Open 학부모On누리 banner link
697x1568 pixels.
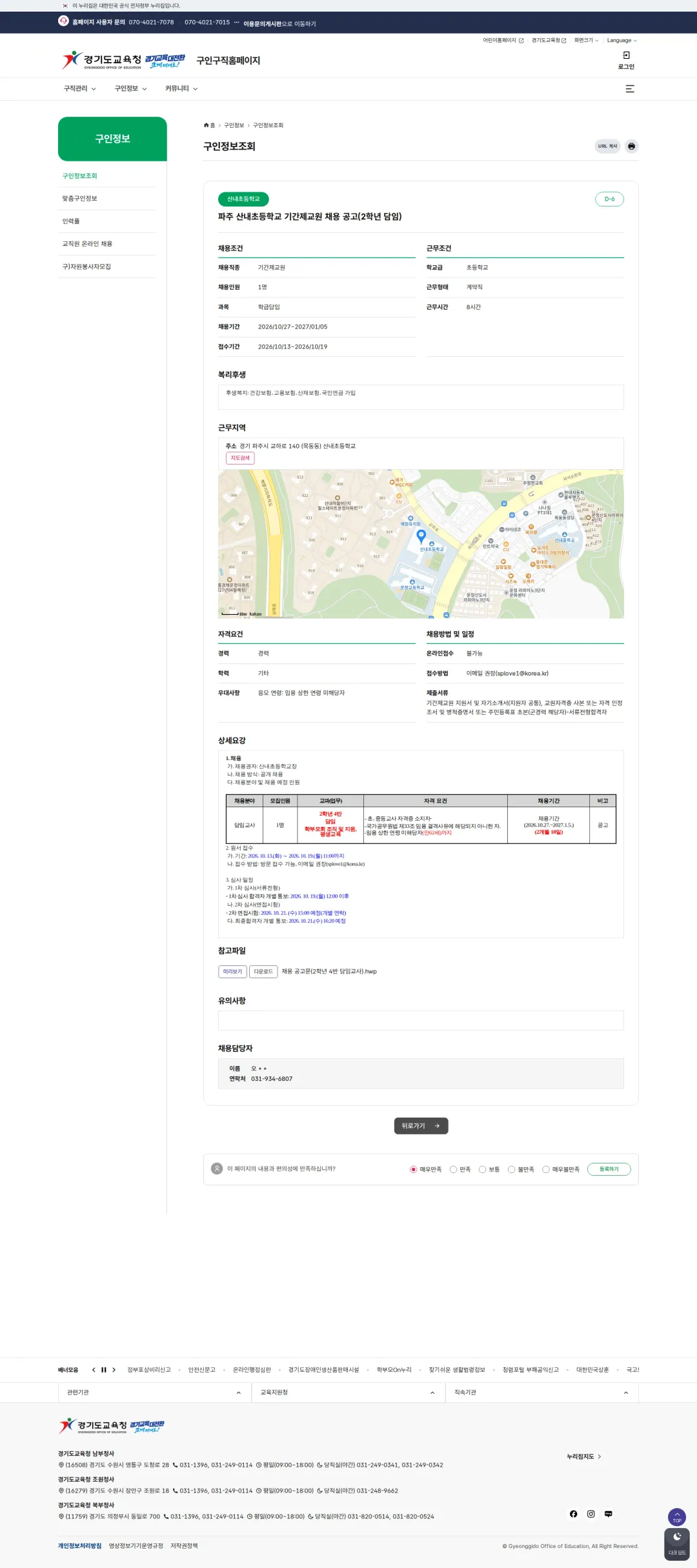(394, 1370)
